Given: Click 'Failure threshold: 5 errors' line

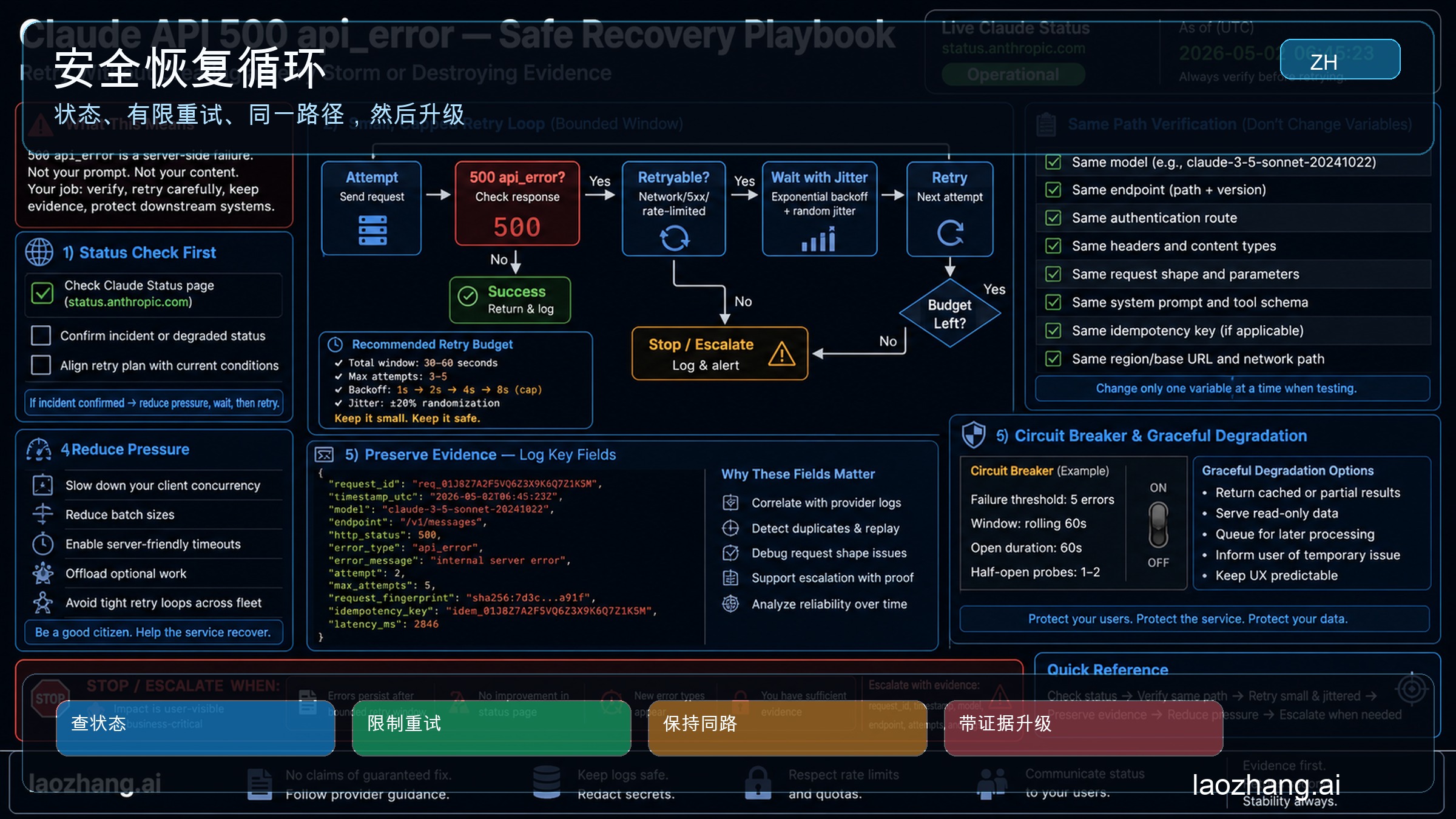Looking at the screenshot, I should (x=1042, y=499).
